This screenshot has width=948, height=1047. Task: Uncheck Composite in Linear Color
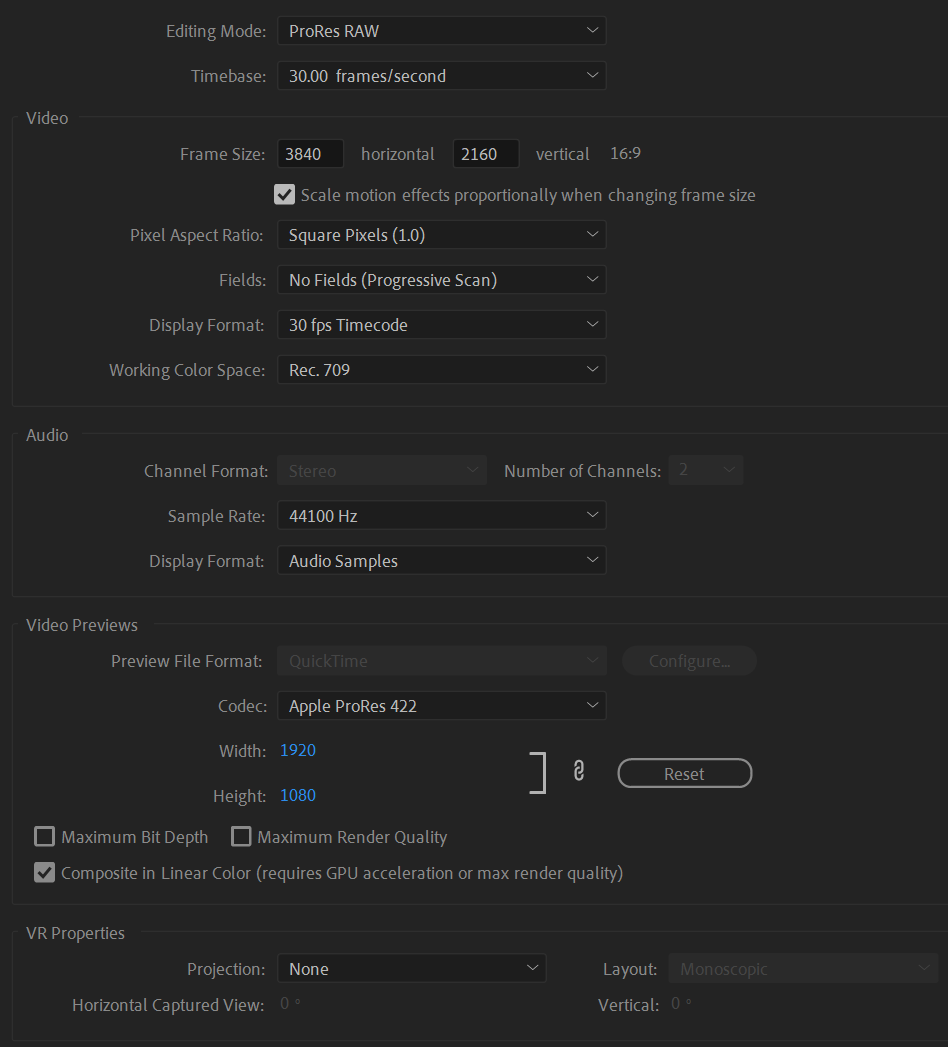click(44, 872)
